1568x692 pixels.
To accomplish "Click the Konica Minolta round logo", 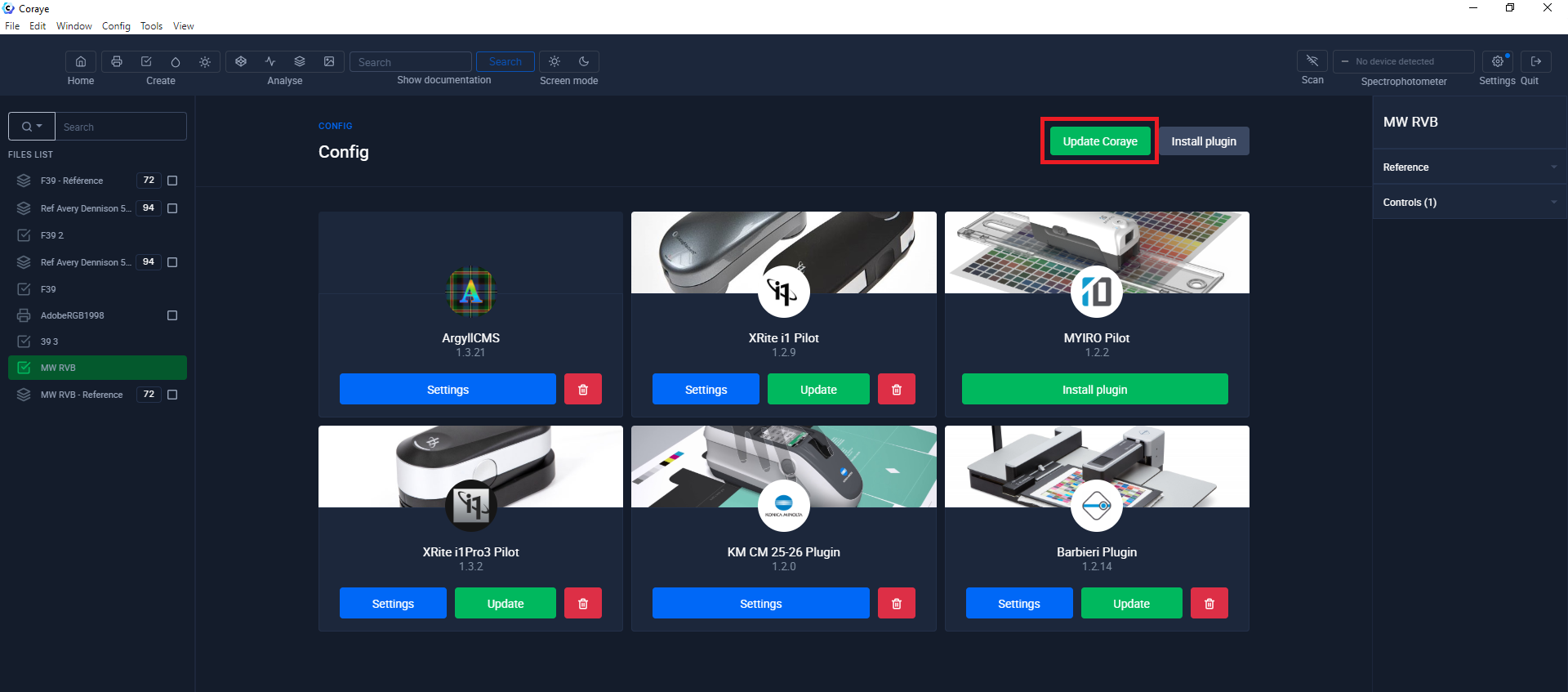I will coord(784,506).
